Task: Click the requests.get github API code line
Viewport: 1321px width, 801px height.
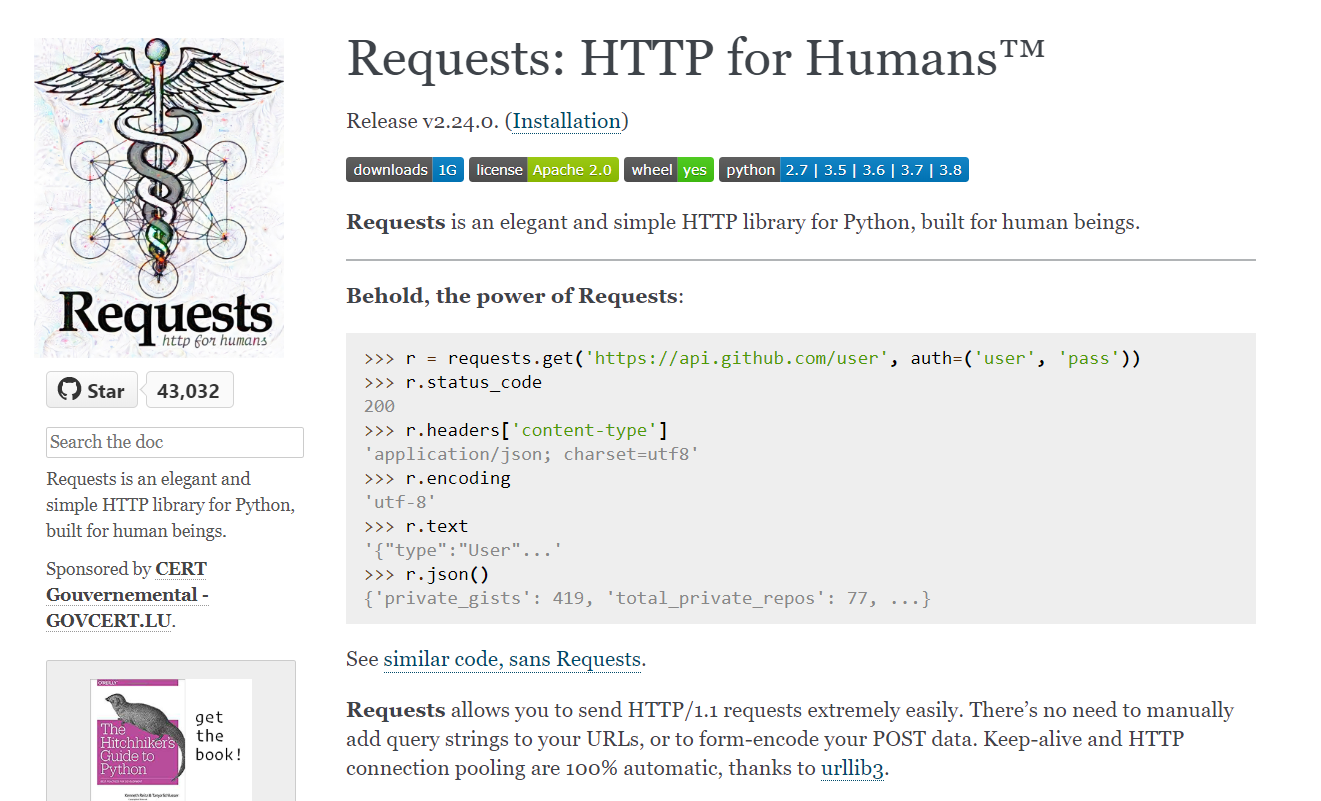Action: [752, 358]
